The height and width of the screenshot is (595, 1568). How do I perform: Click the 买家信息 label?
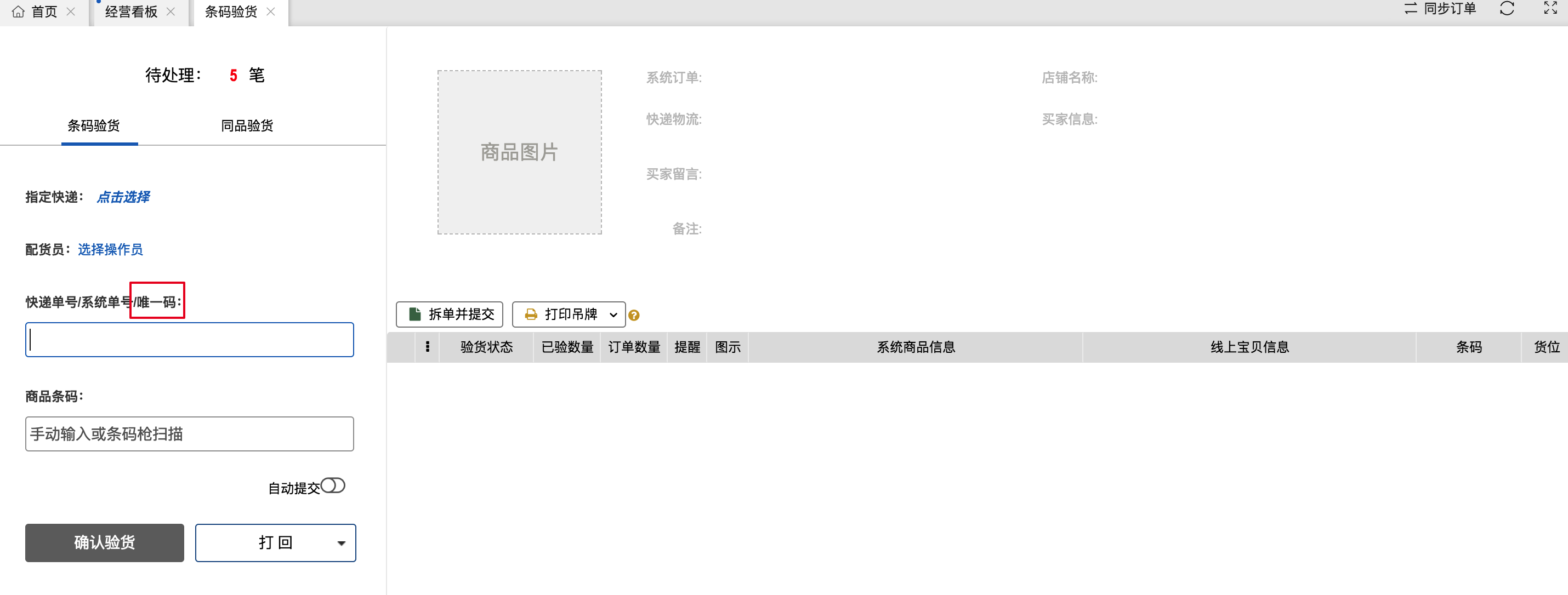[1070, 119]
